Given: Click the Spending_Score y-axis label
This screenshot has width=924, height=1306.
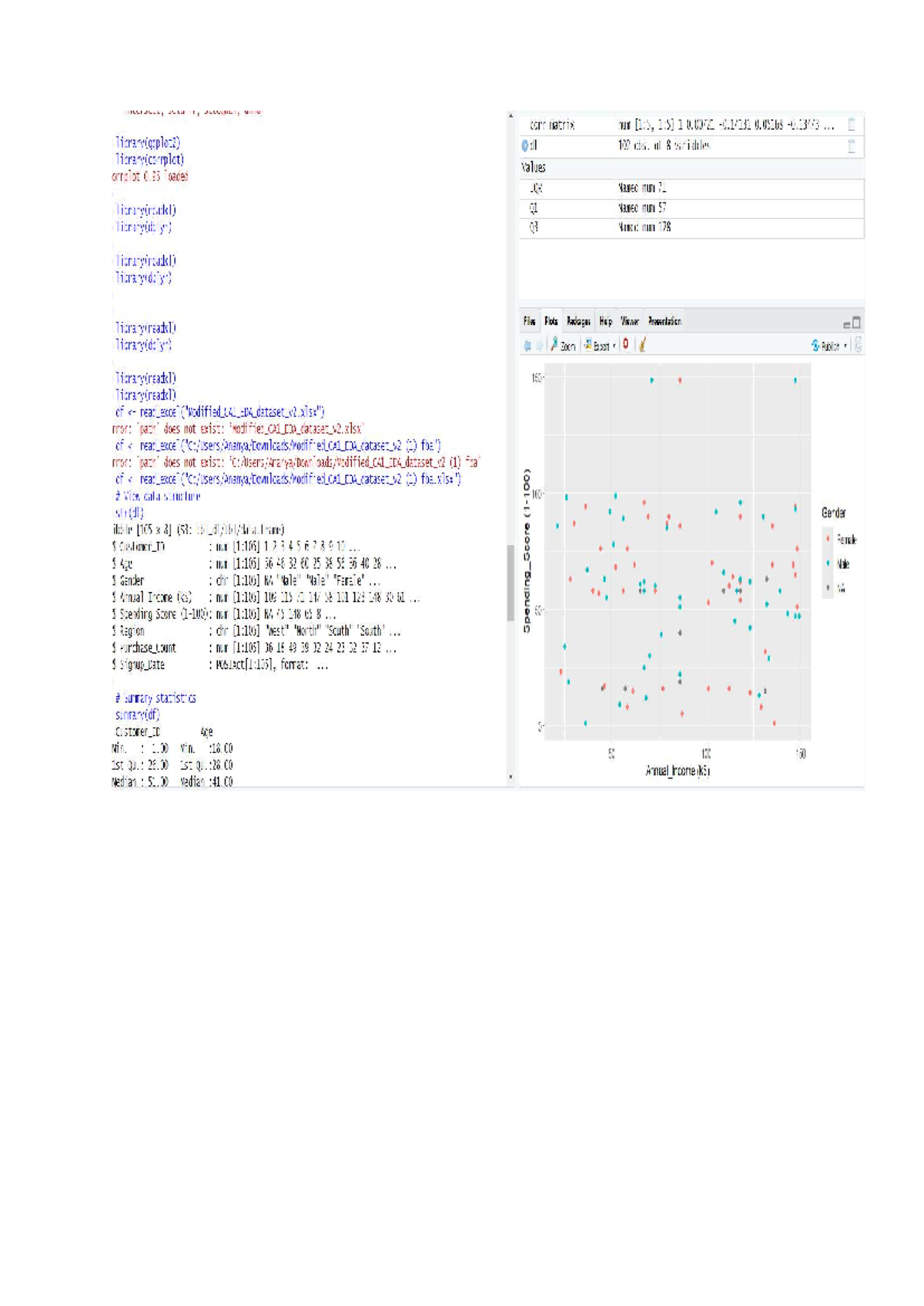Looking at the screenshot, I should [527, 552].
